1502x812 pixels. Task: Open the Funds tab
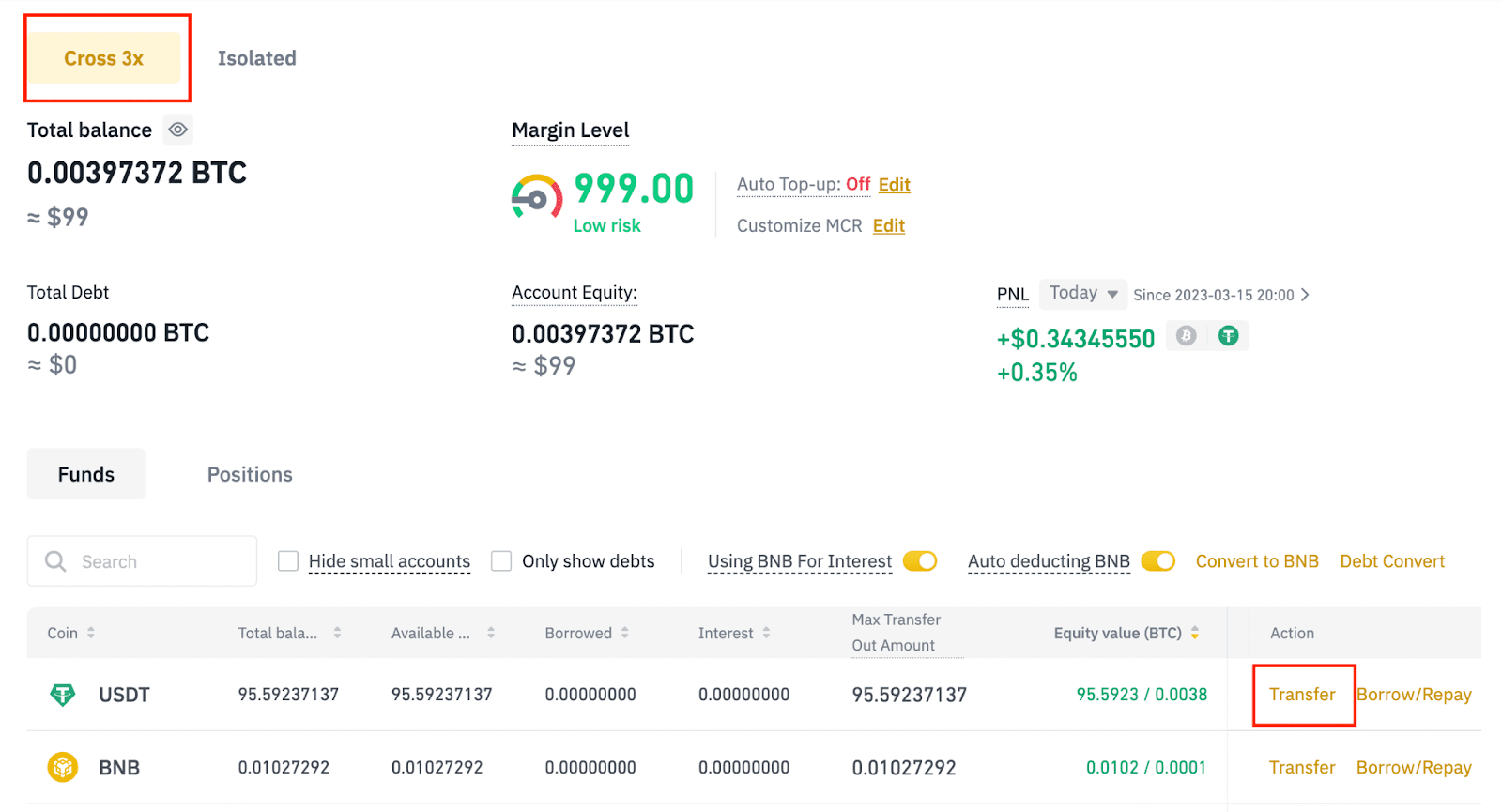86,474
